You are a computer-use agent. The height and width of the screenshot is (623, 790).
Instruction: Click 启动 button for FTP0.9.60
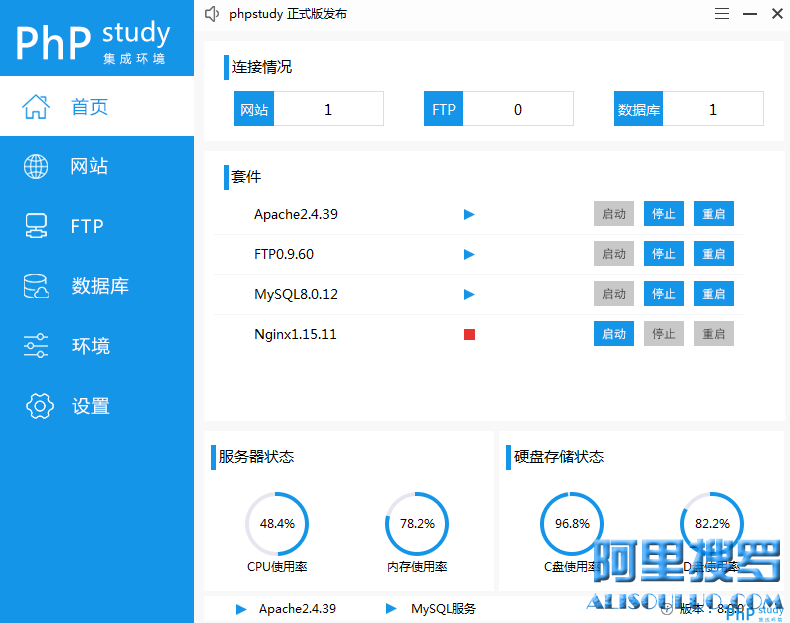(614, 253)
